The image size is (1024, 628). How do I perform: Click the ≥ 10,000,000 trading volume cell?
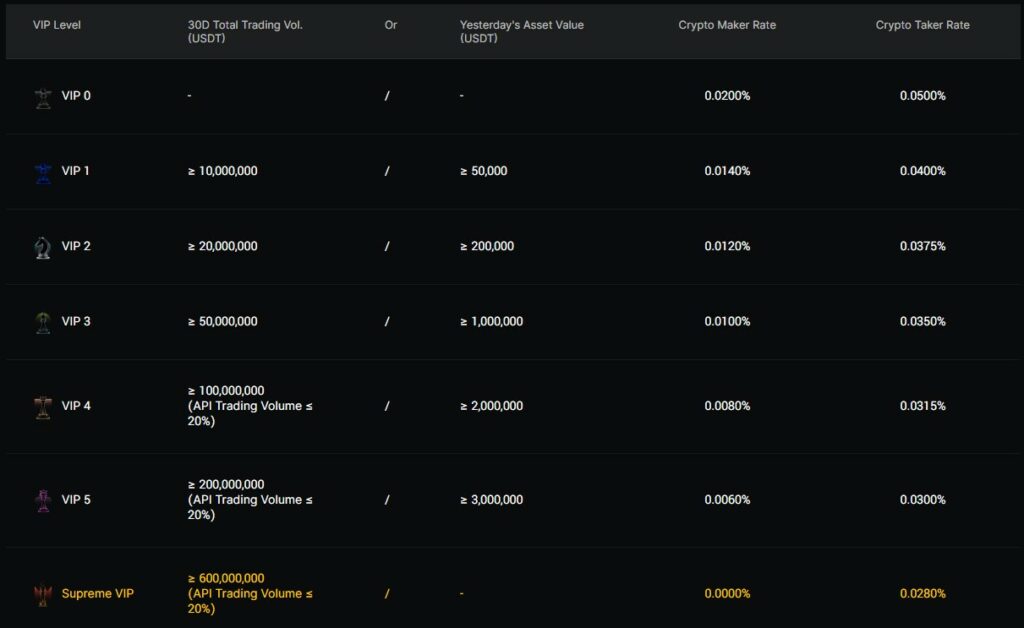223,171
